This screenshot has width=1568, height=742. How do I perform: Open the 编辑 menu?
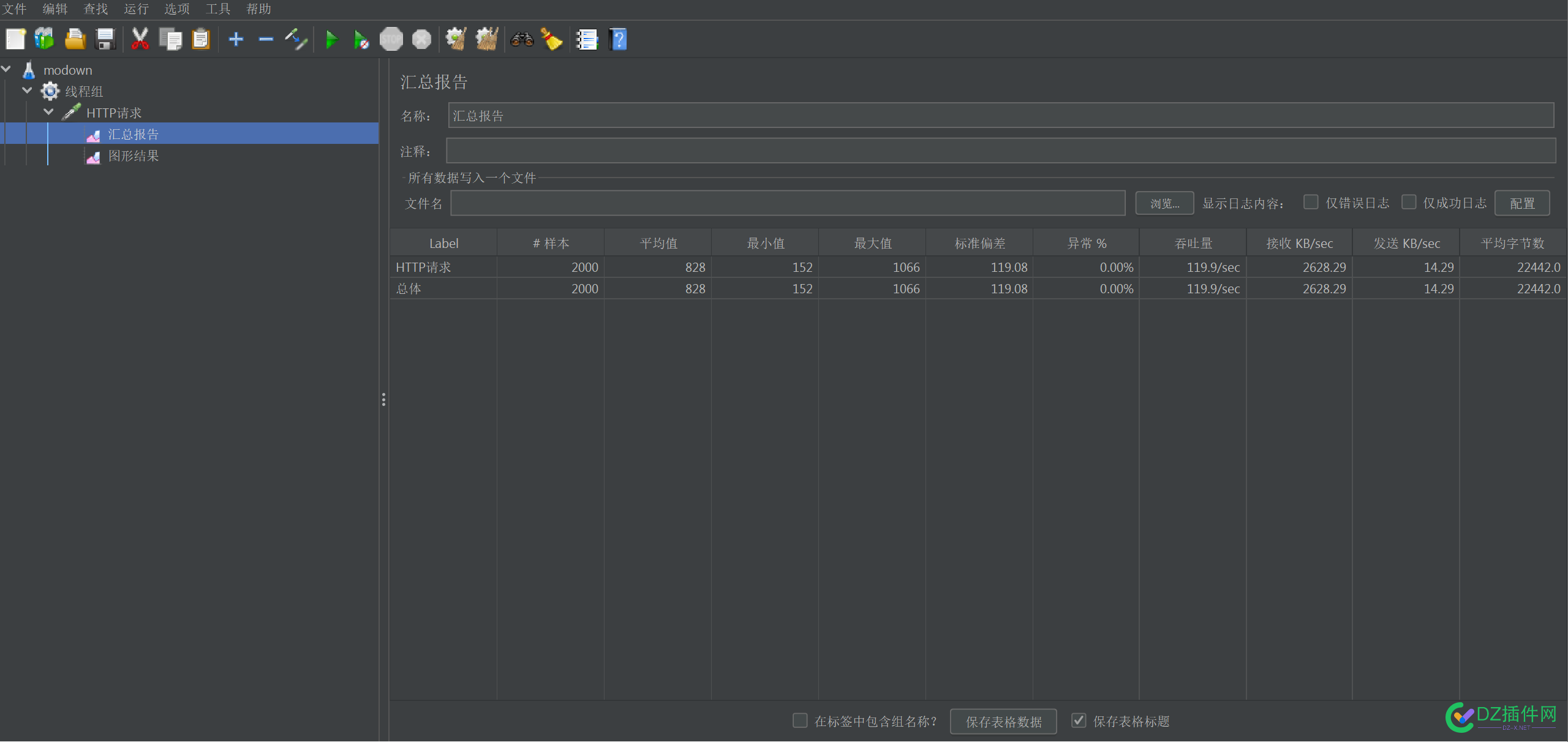coord(55,9)
